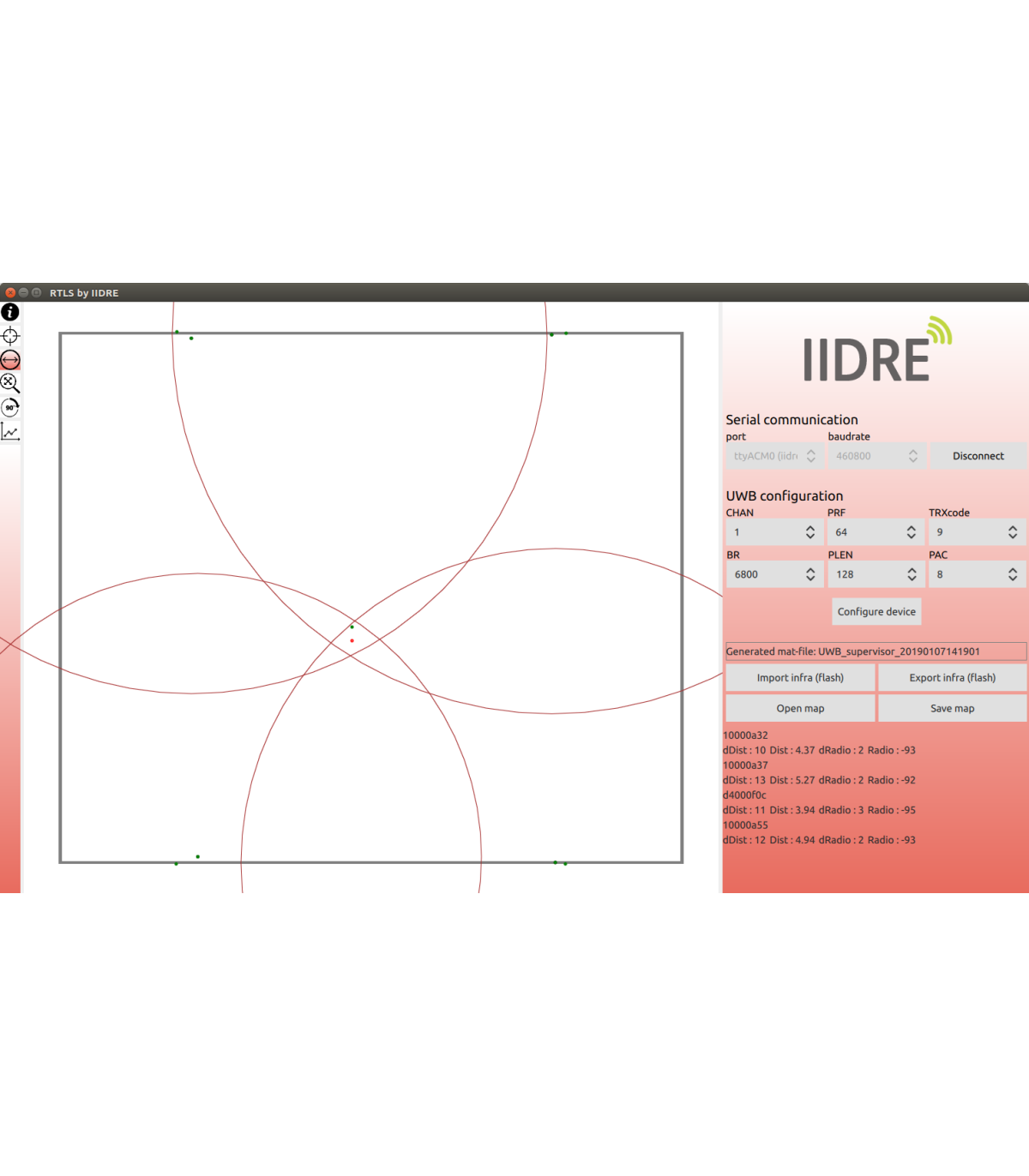
Task: Expand the TRXcode selector
Action: tap(977, 532)
